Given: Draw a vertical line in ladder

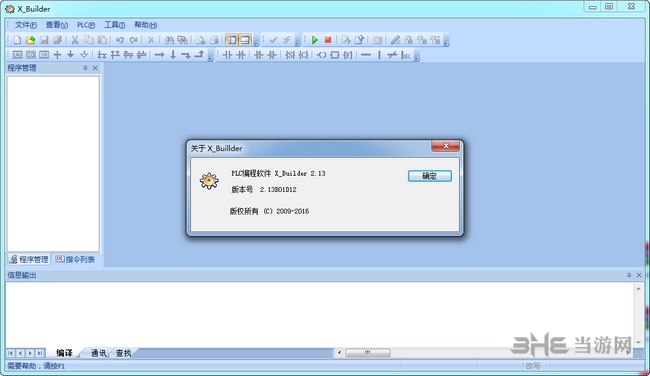Looking at the screenshot, I should [x=379, y=55].
